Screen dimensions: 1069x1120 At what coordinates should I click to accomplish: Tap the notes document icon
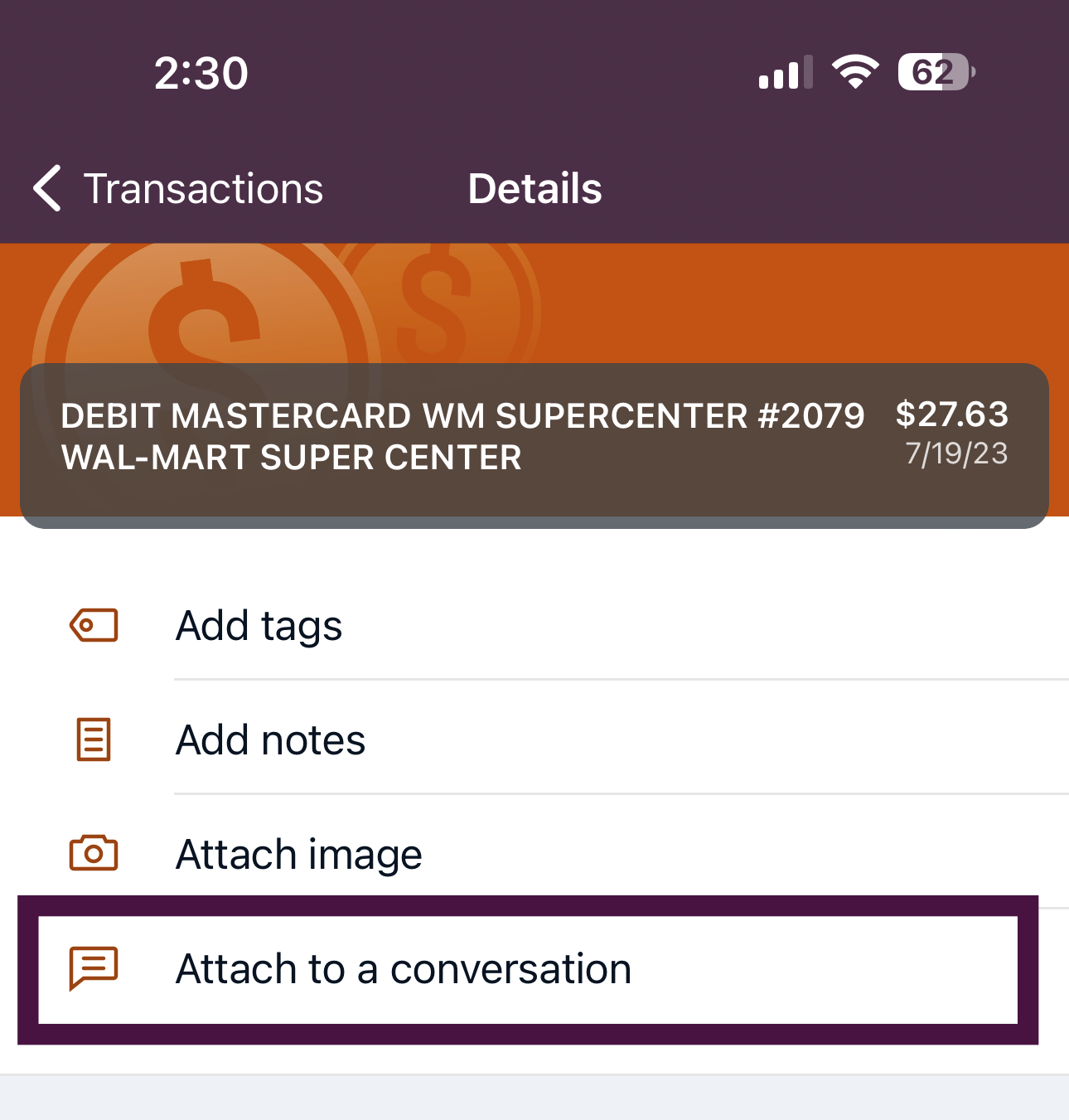click(94, 739)
